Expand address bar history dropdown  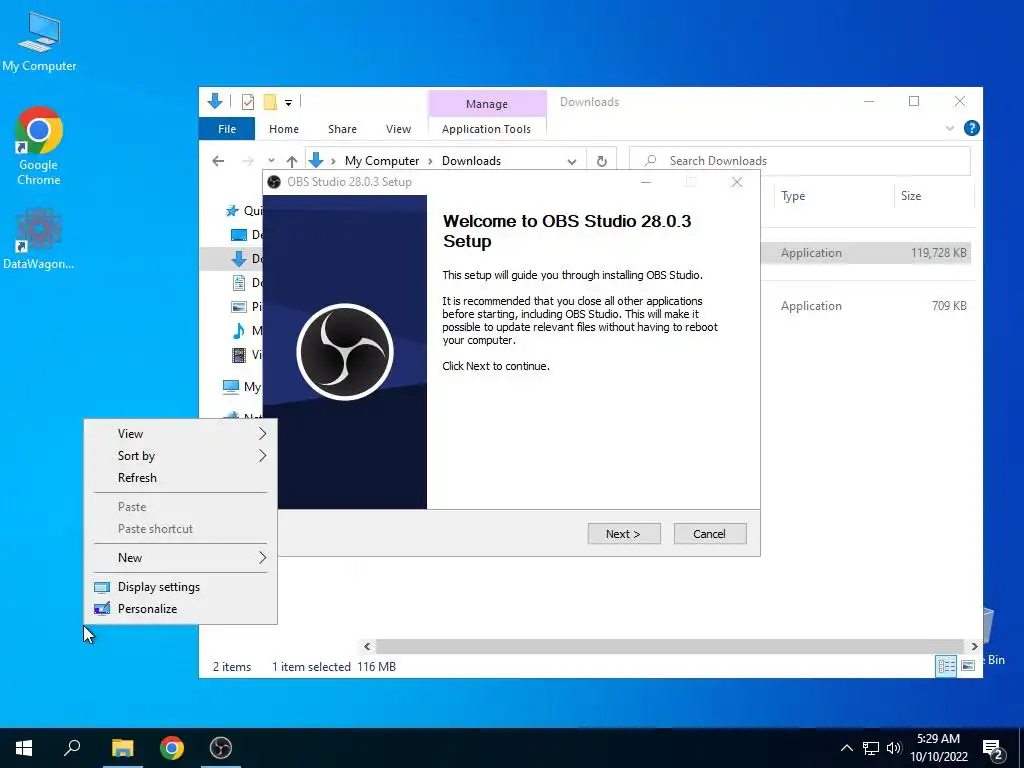coord(572,161)
